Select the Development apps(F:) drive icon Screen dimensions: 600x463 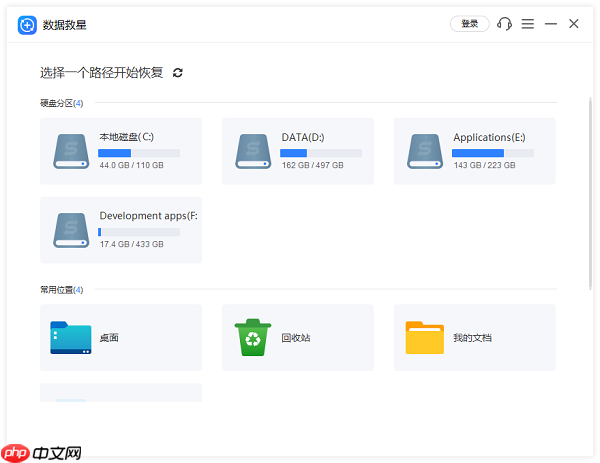[x=71, y=230]
